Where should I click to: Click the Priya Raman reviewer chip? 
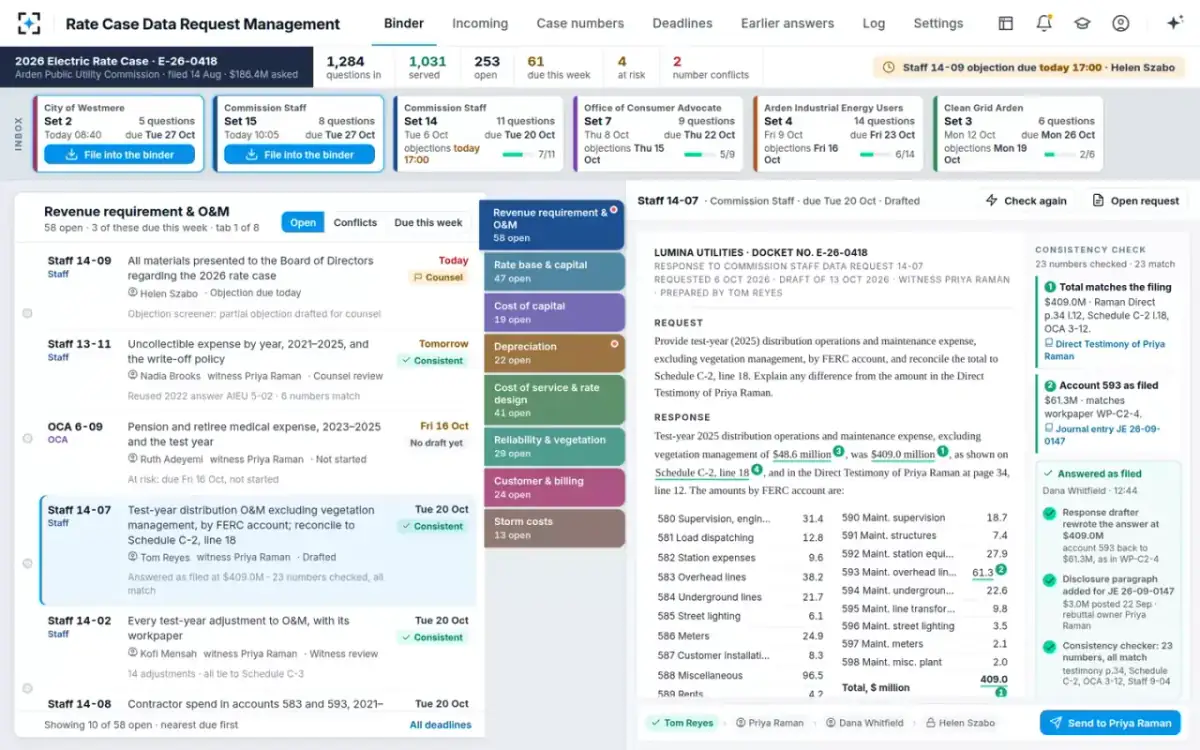tap(769, 723)
